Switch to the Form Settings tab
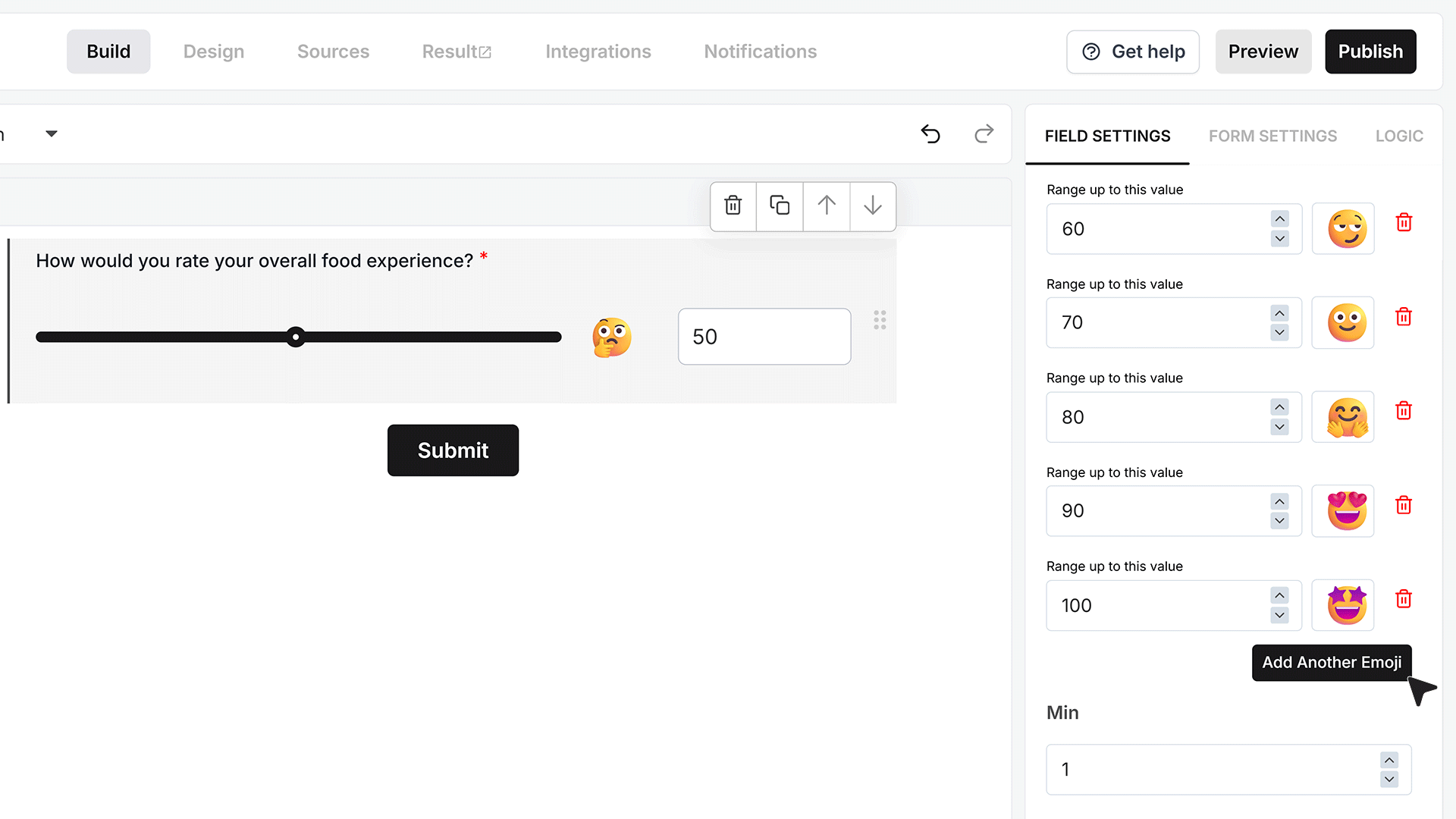Image resolution: width=1456 pixels, height=819 pixels. [x=1272, y=136]
